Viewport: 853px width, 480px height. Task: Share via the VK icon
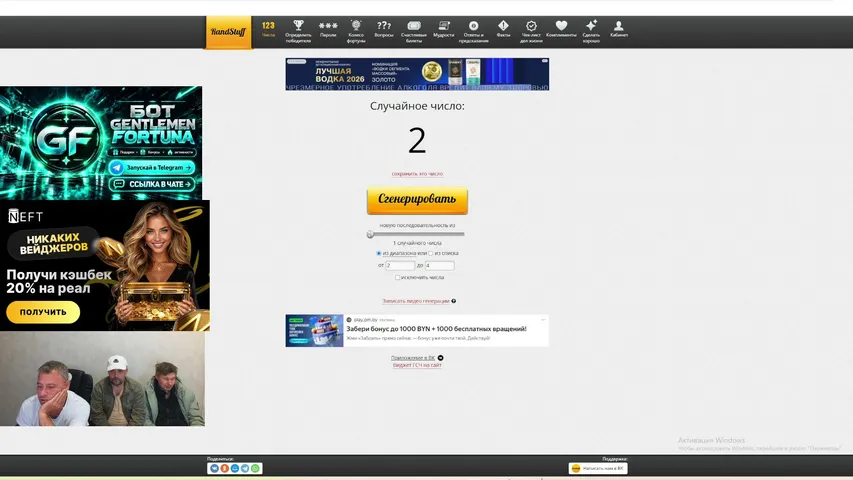click(x=214, y=469)
